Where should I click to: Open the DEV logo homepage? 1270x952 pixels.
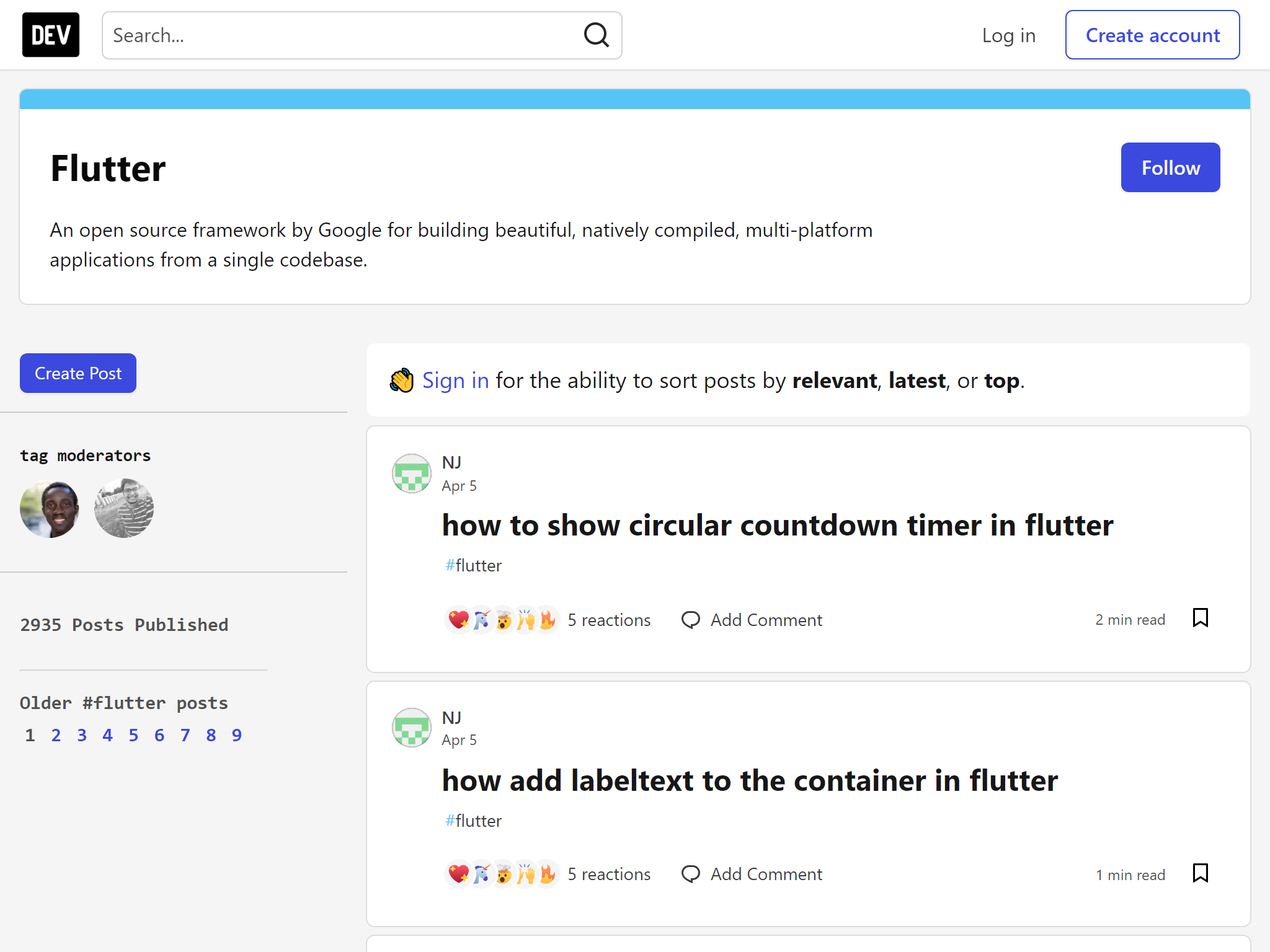(x=51, y=35)
